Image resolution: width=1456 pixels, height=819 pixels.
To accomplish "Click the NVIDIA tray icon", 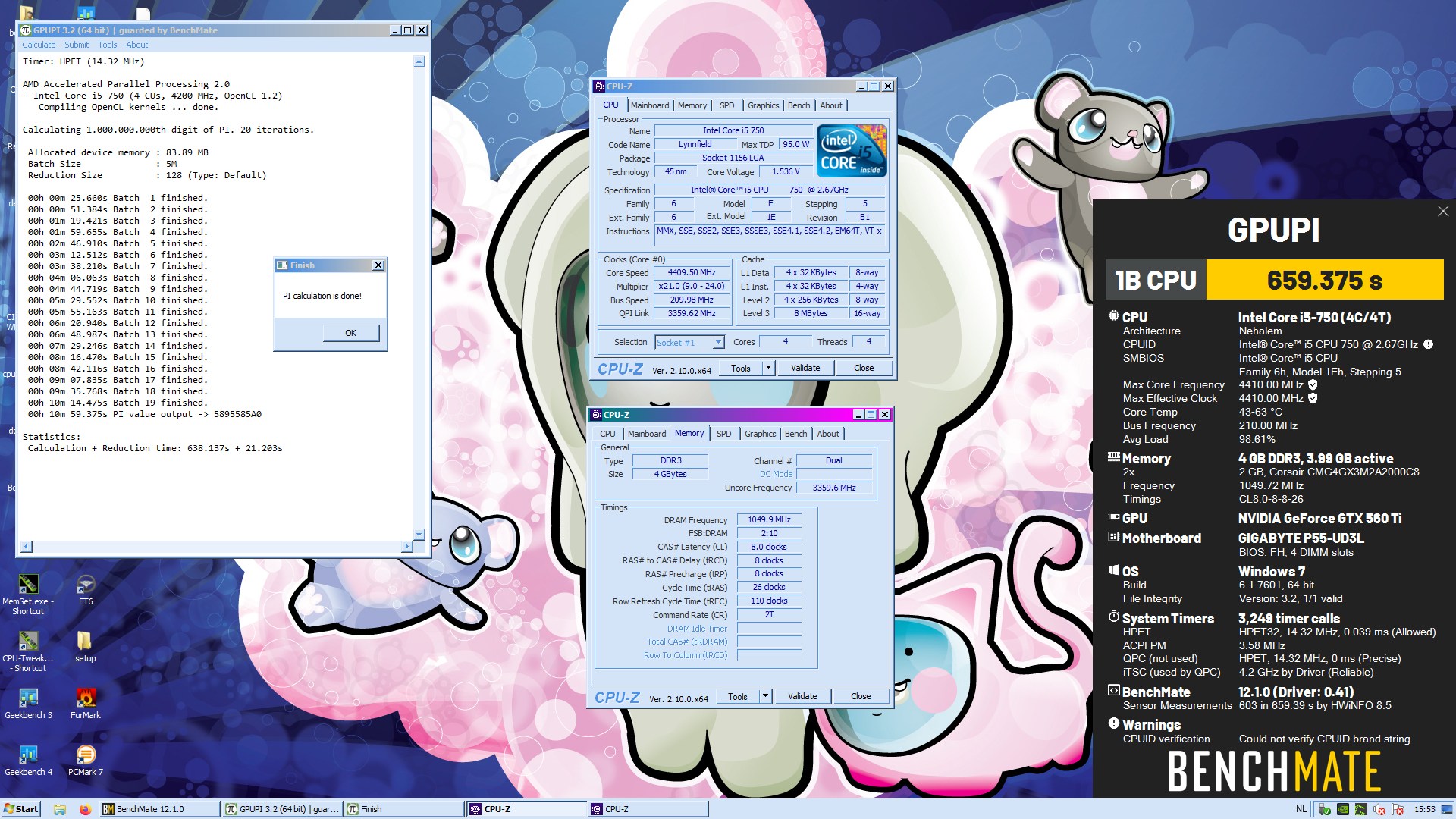I will (x=1343, y=809).
